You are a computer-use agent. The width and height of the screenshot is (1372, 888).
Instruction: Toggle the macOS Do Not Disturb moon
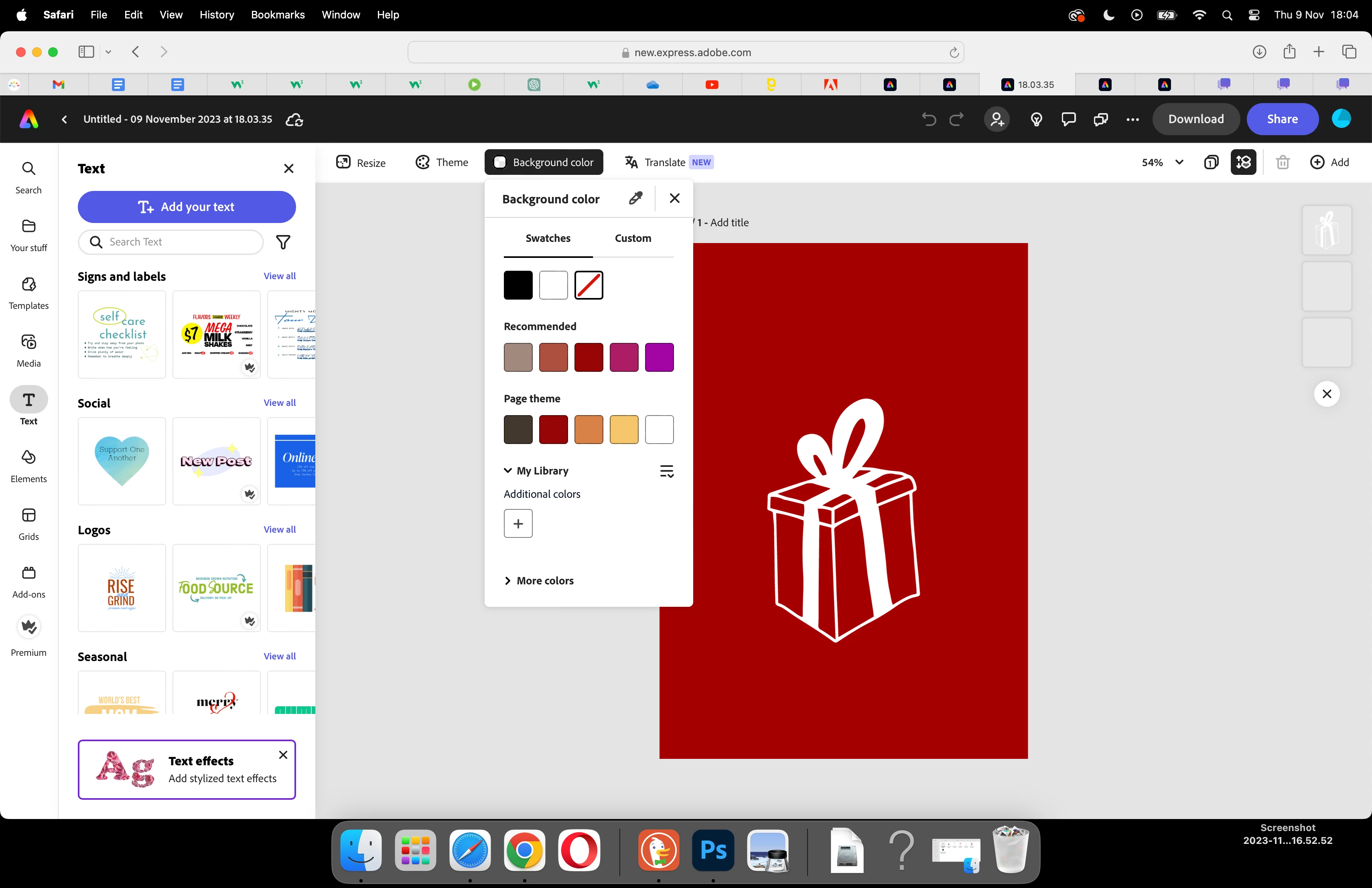pyautogui.click(x=1108, y=15)
